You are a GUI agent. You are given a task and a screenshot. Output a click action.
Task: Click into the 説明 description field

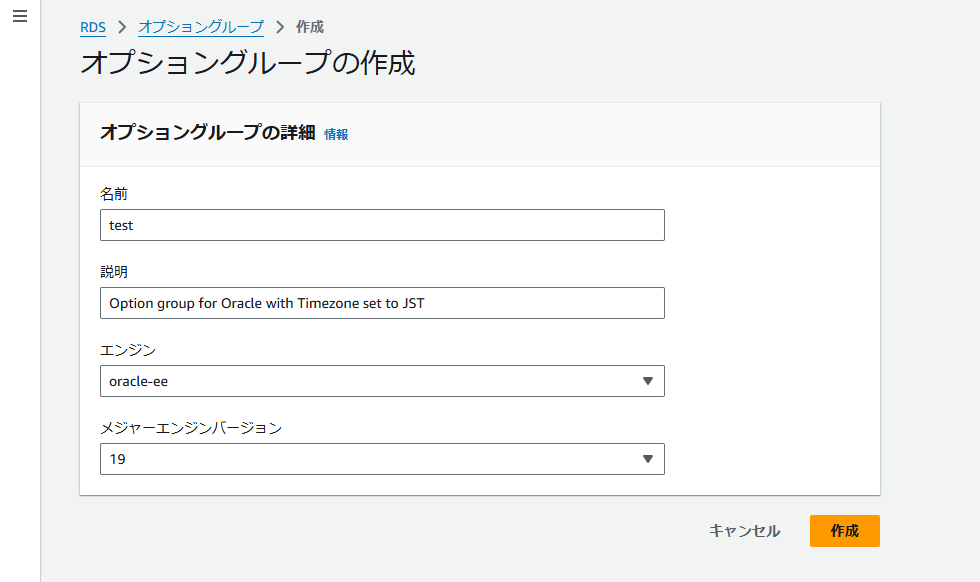(382, 303)
